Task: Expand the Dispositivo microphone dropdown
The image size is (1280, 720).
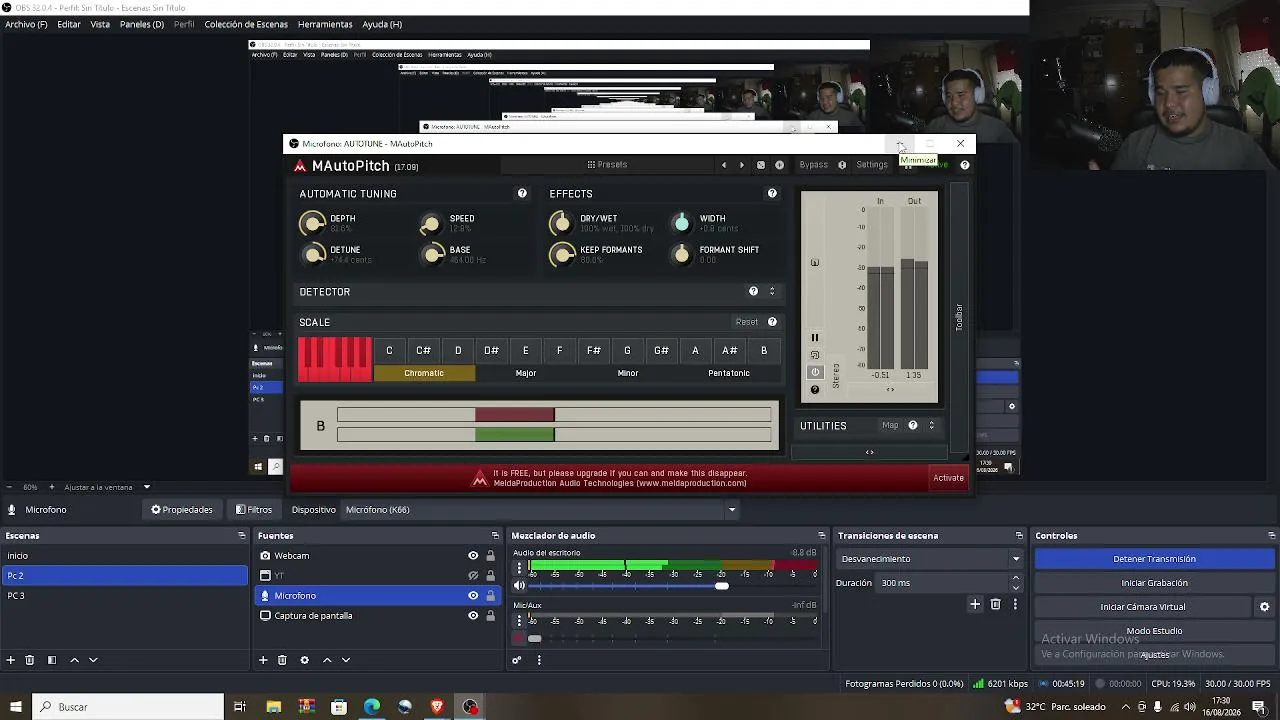Action: (731, 510)
